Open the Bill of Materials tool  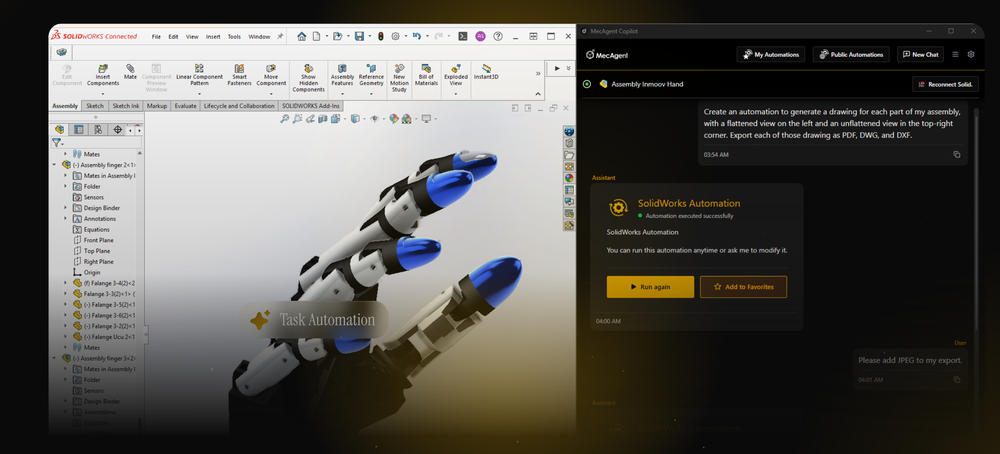(x=427, y=74)
